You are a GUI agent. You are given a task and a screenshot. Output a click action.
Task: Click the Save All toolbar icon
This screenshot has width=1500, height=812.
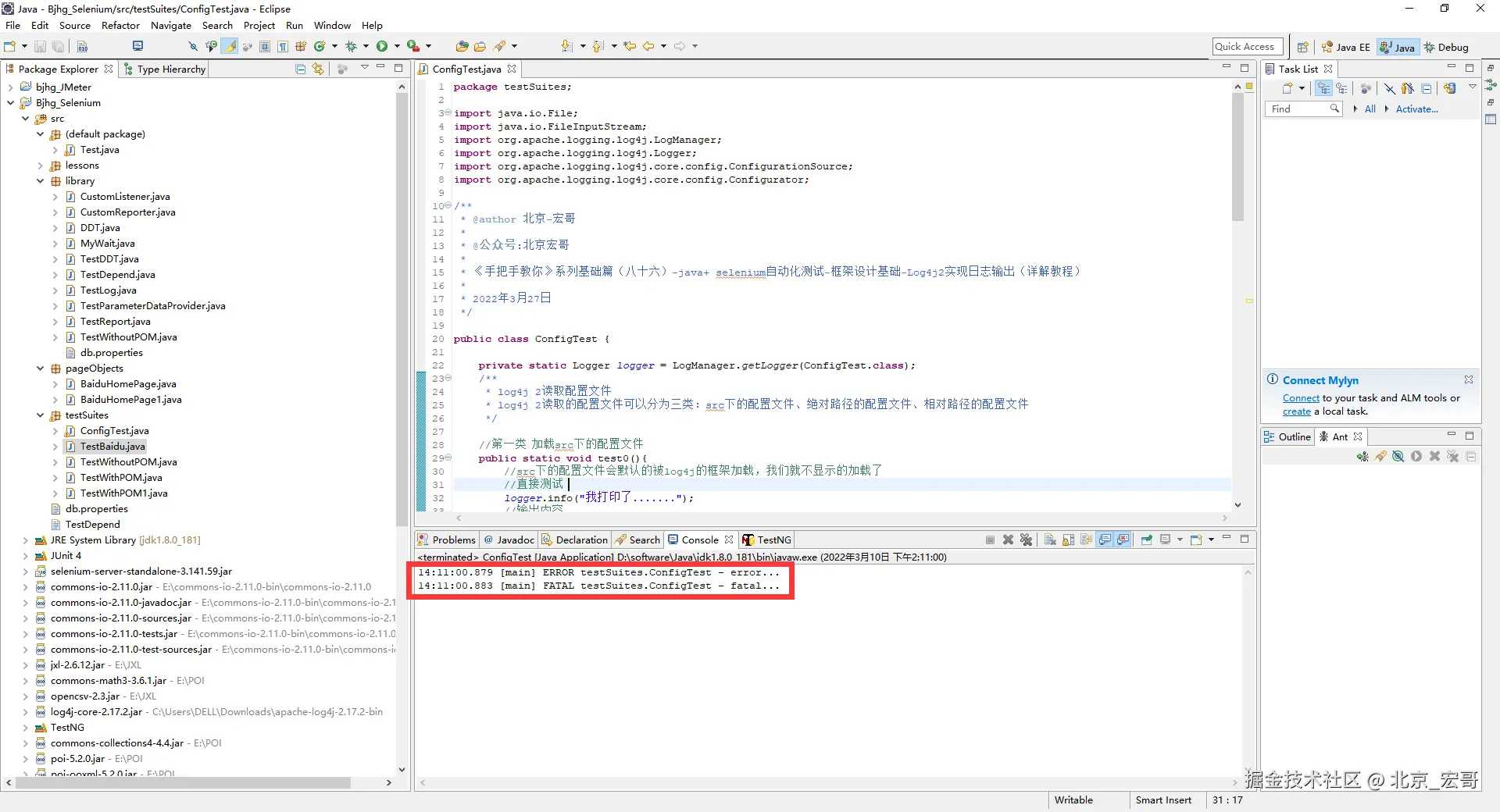59,47
